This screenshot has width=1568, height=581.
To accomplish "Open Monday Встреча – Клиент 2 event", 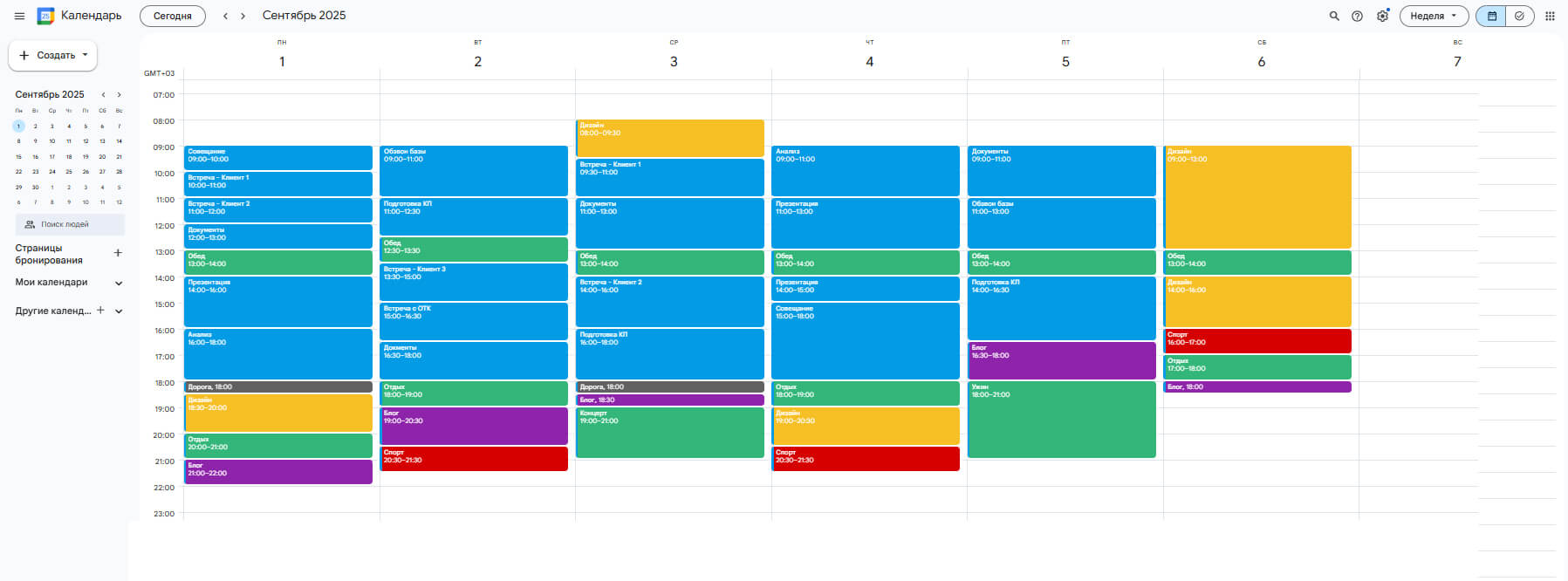I will [278, 210].
